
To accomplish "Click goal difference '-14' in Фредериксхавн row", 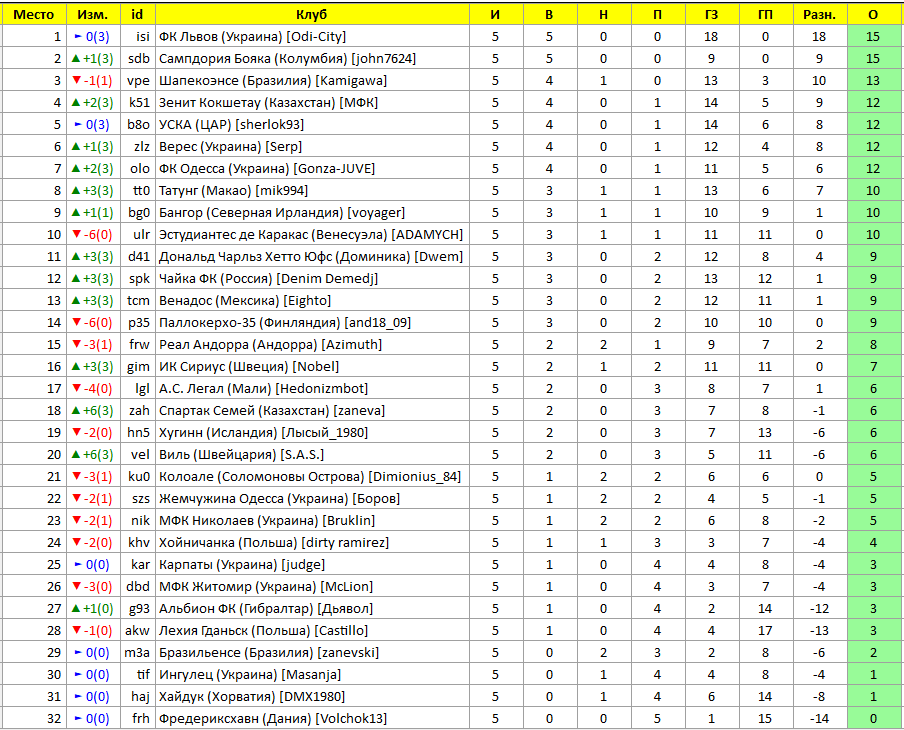I will [819, 718].
